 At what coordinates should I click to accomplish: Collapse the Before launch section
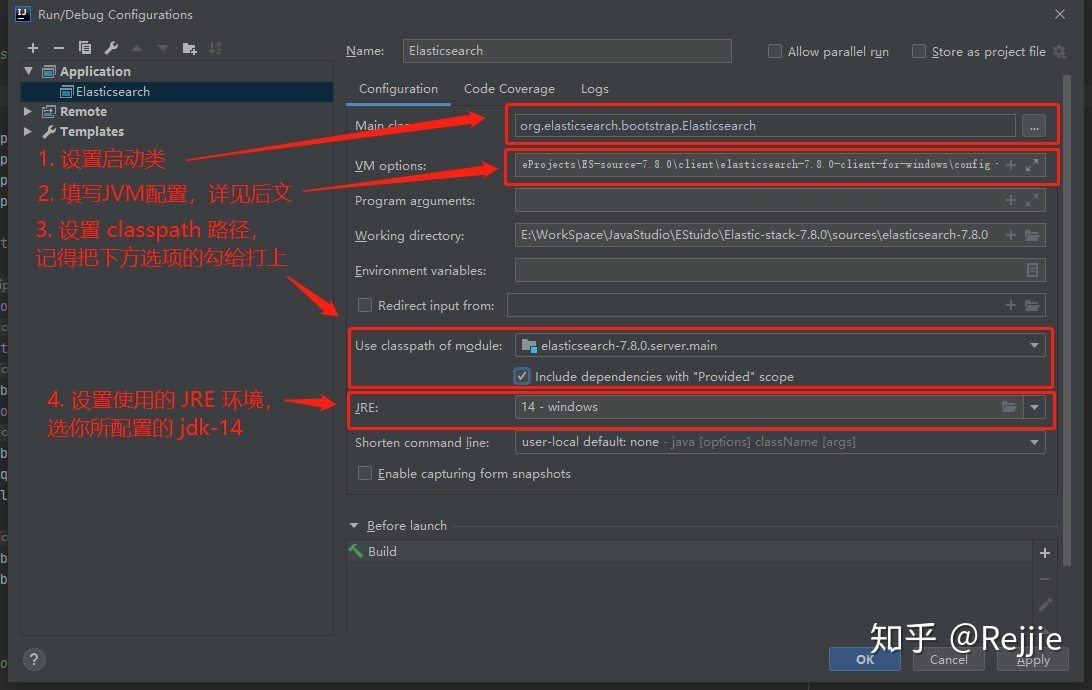pos(354,526)
